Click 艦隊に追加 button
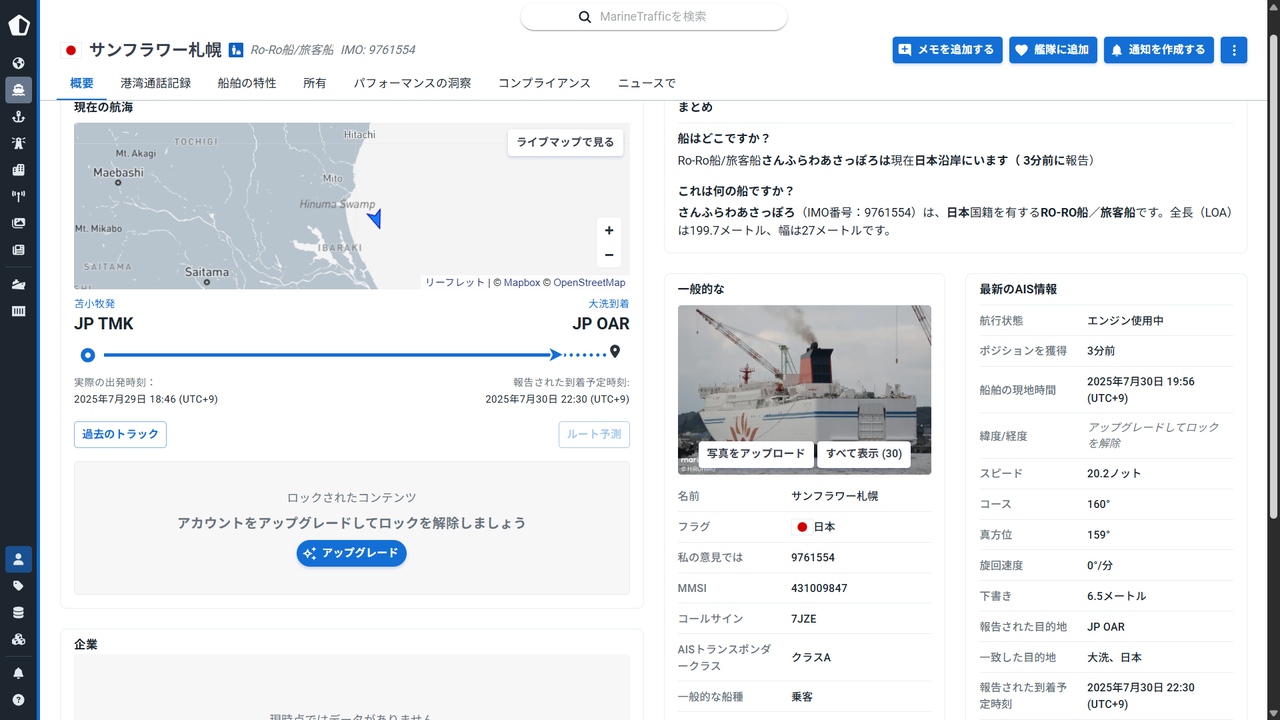This screenshot has height=720, width=1280. (1053, 50)
